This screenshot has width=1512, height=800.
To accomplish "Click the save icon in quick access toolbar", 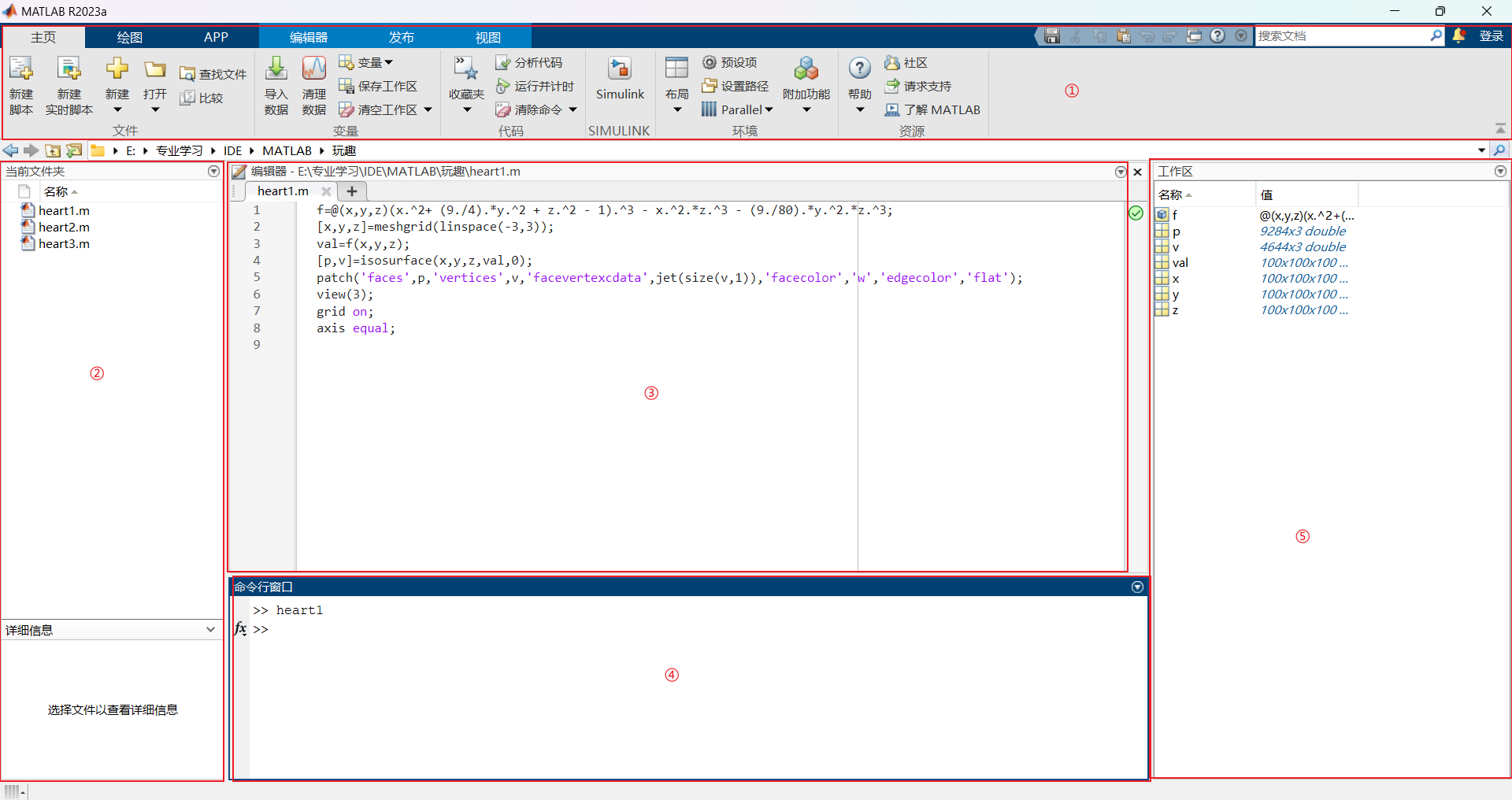I will [1052, 36].
